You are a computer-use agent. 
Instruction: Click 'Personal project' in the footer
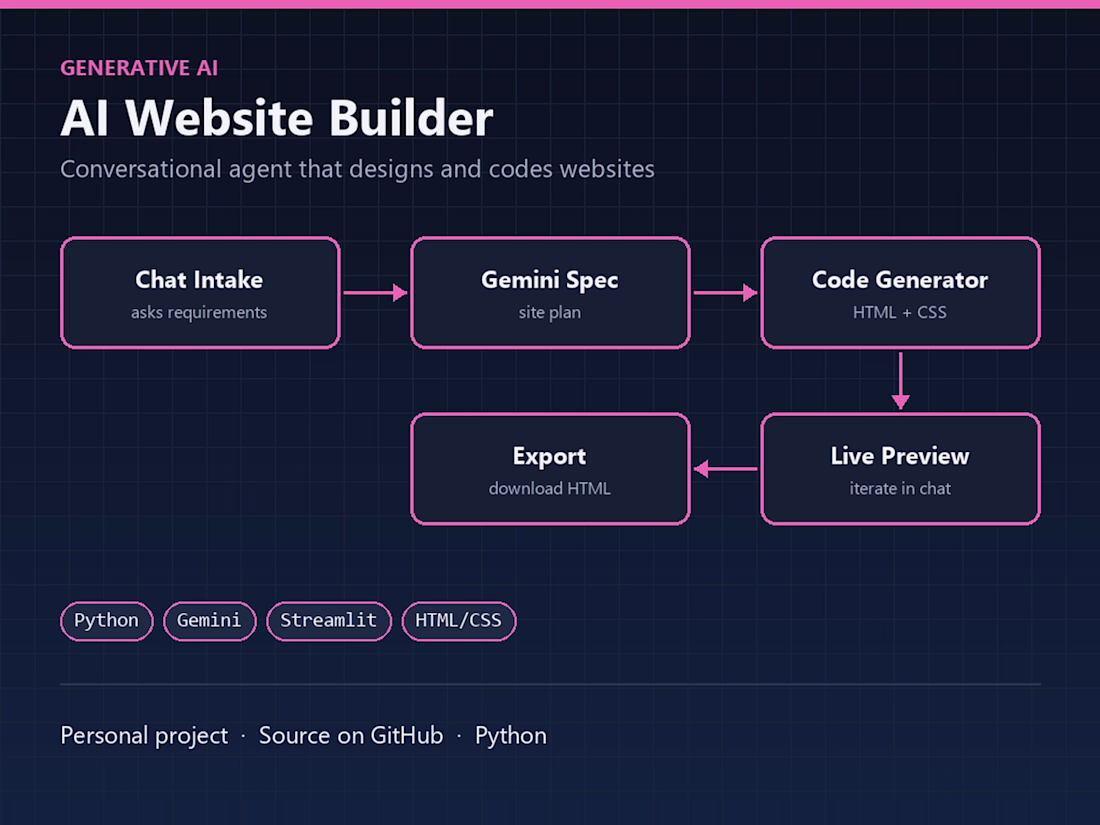point(144,735)
